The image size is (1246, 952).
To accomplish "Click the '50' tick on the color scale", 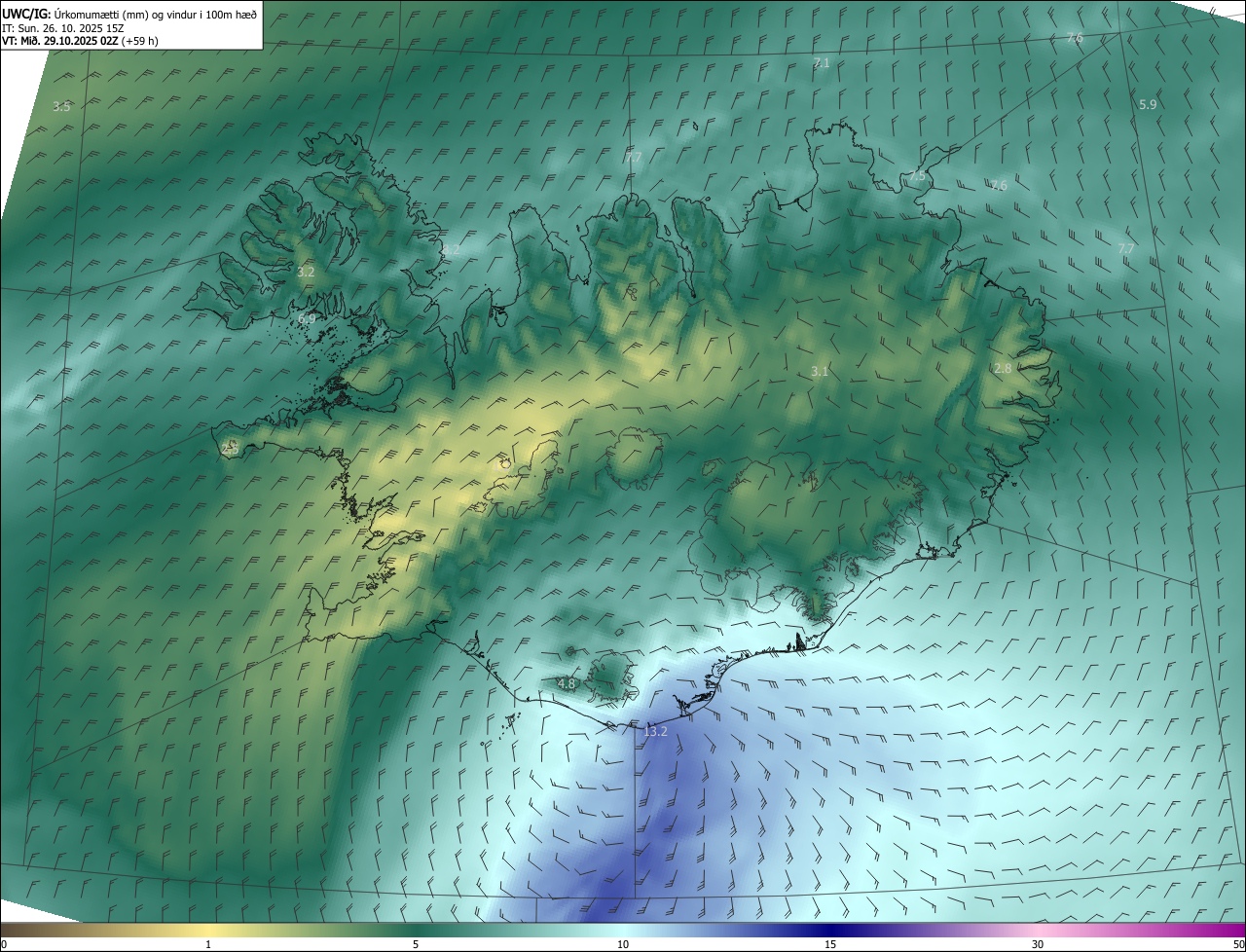I will [x=1238, y=944].
